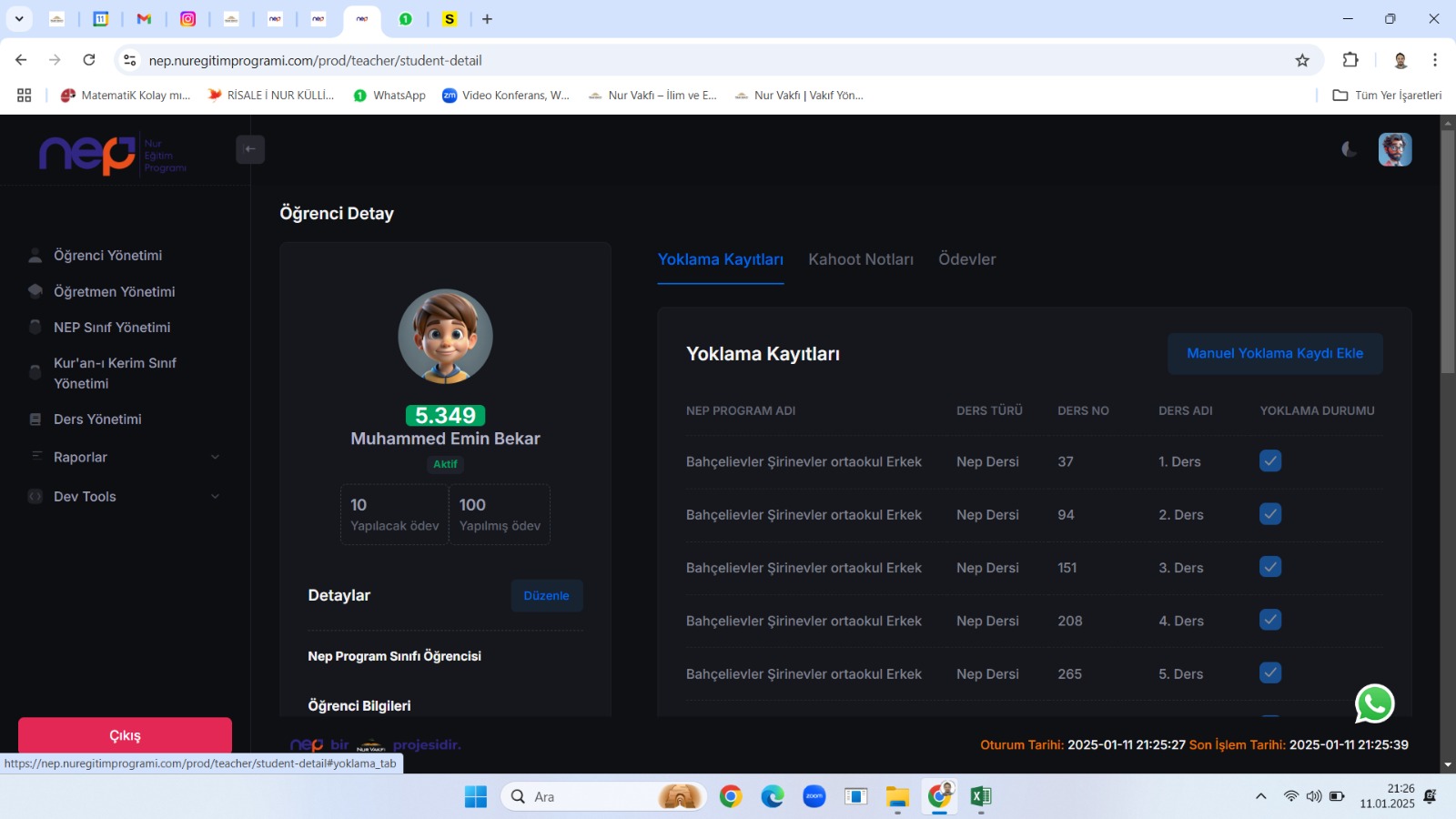Click Ders Yönetimi sidebar icon

tap(35, 420)
